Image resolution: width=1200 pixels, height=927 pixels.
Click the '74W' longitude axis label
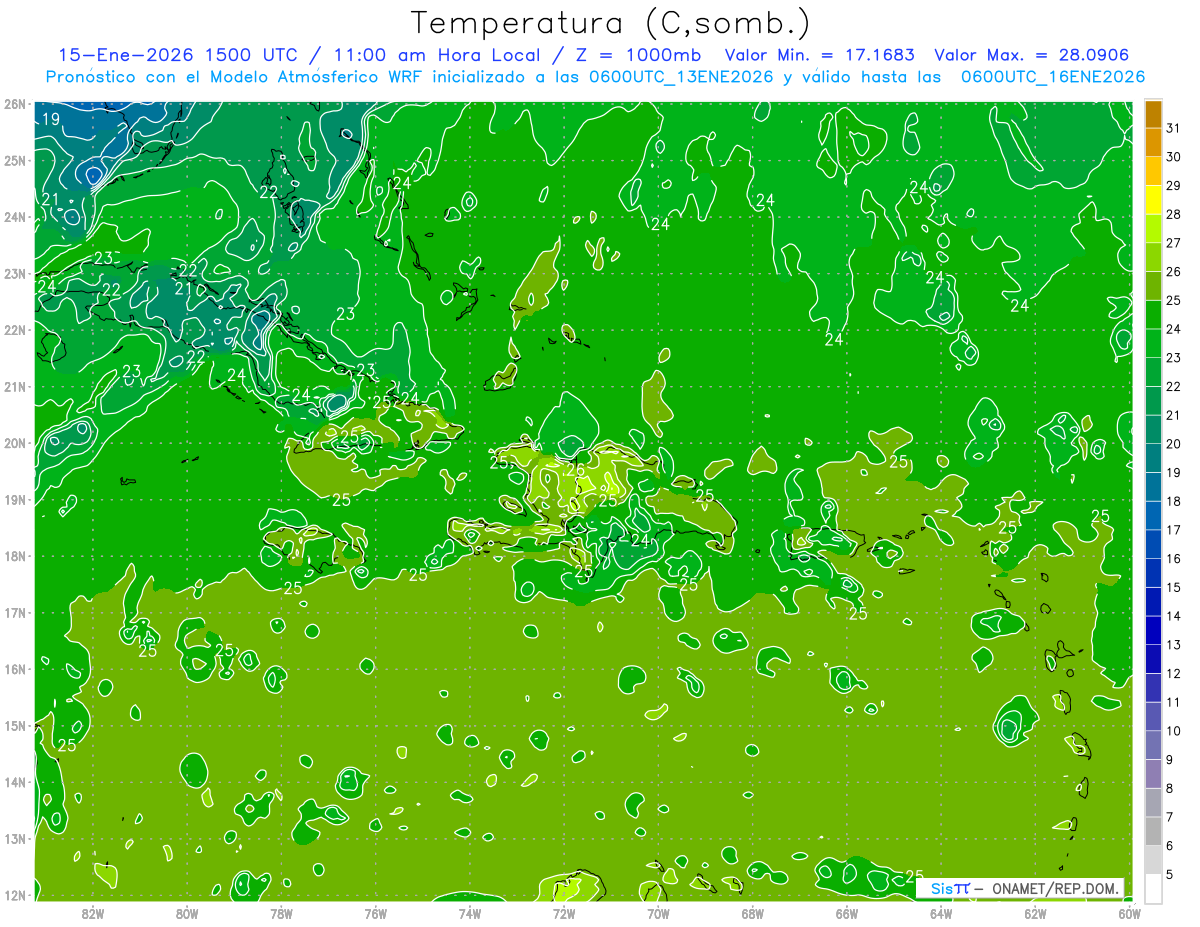click(x=469, y=913)
